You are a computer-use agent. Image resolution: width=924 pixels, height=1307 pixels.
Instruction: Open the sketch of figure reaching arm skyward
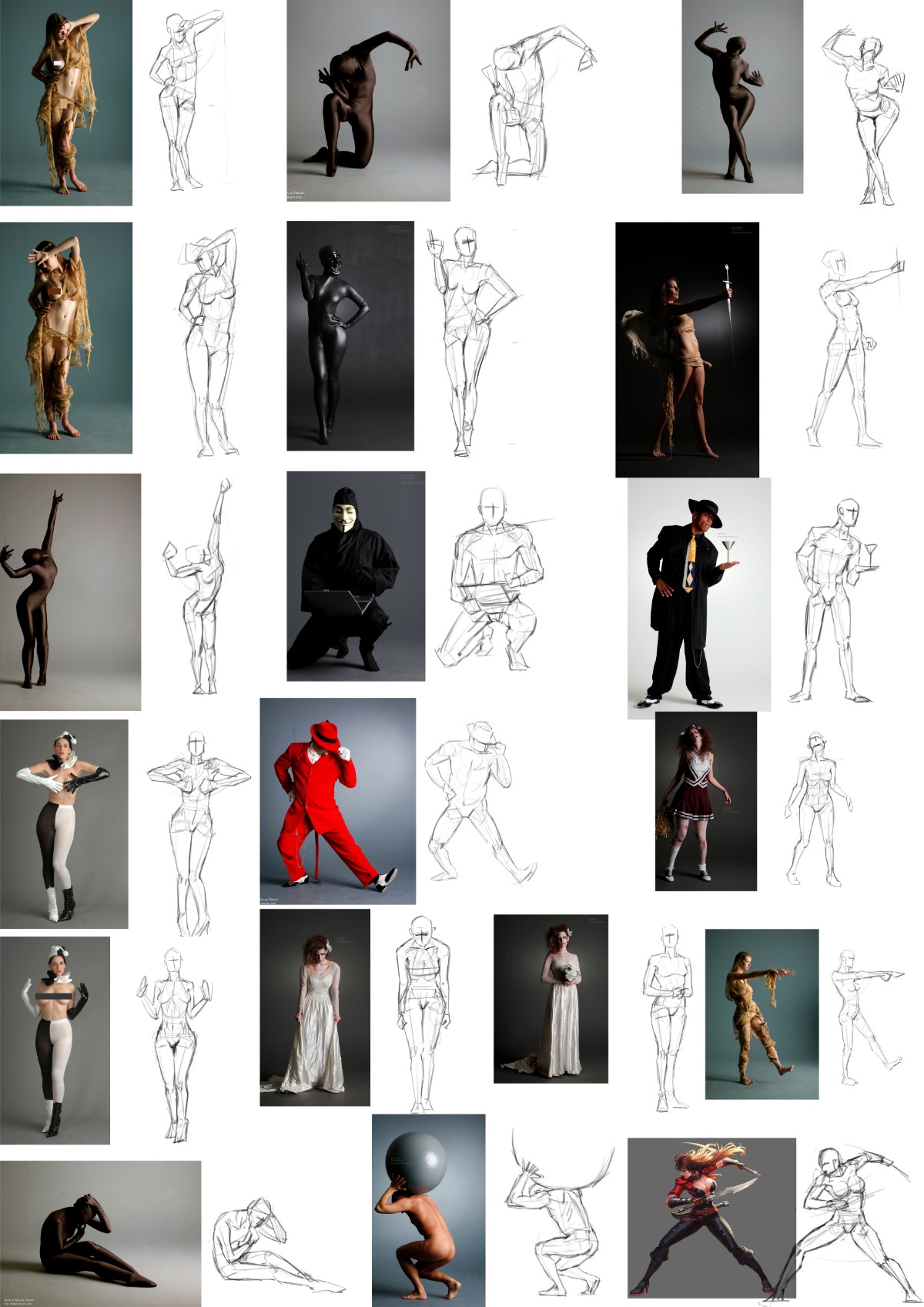(199, 587)
